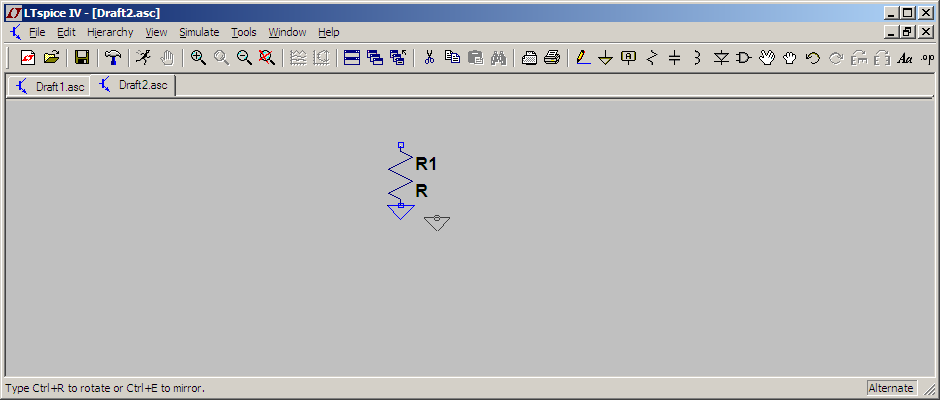Open Find with the binoculars icon

(x=498, y=58)
